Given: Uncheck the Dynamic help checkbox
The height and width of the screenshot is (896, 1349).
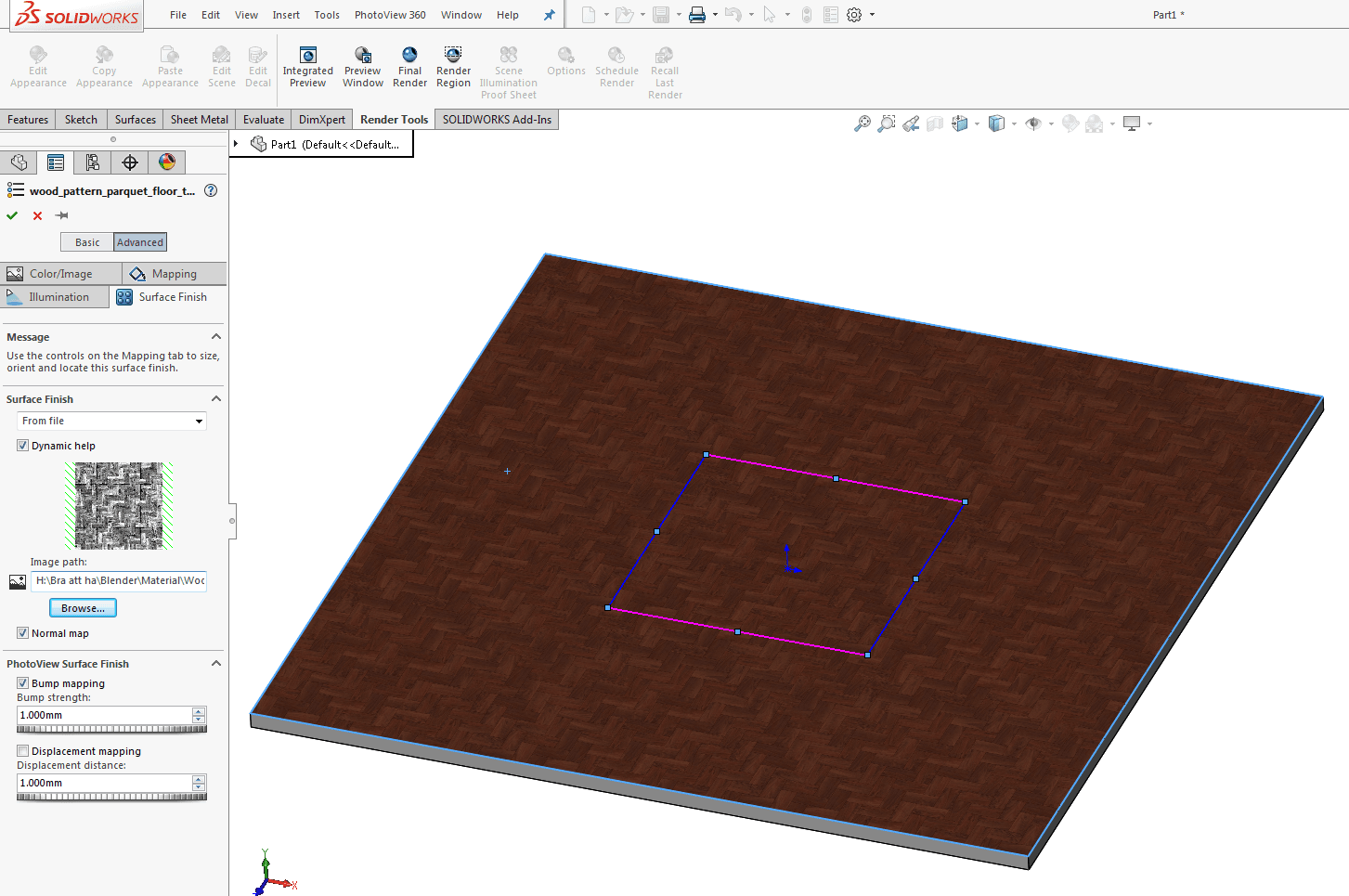Looking at the screenshot, I should [22, 446].
